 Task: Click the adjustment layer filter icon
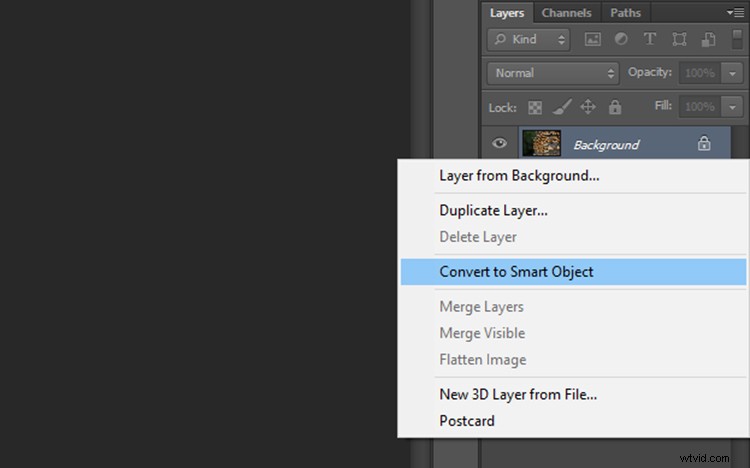[620, 40]
